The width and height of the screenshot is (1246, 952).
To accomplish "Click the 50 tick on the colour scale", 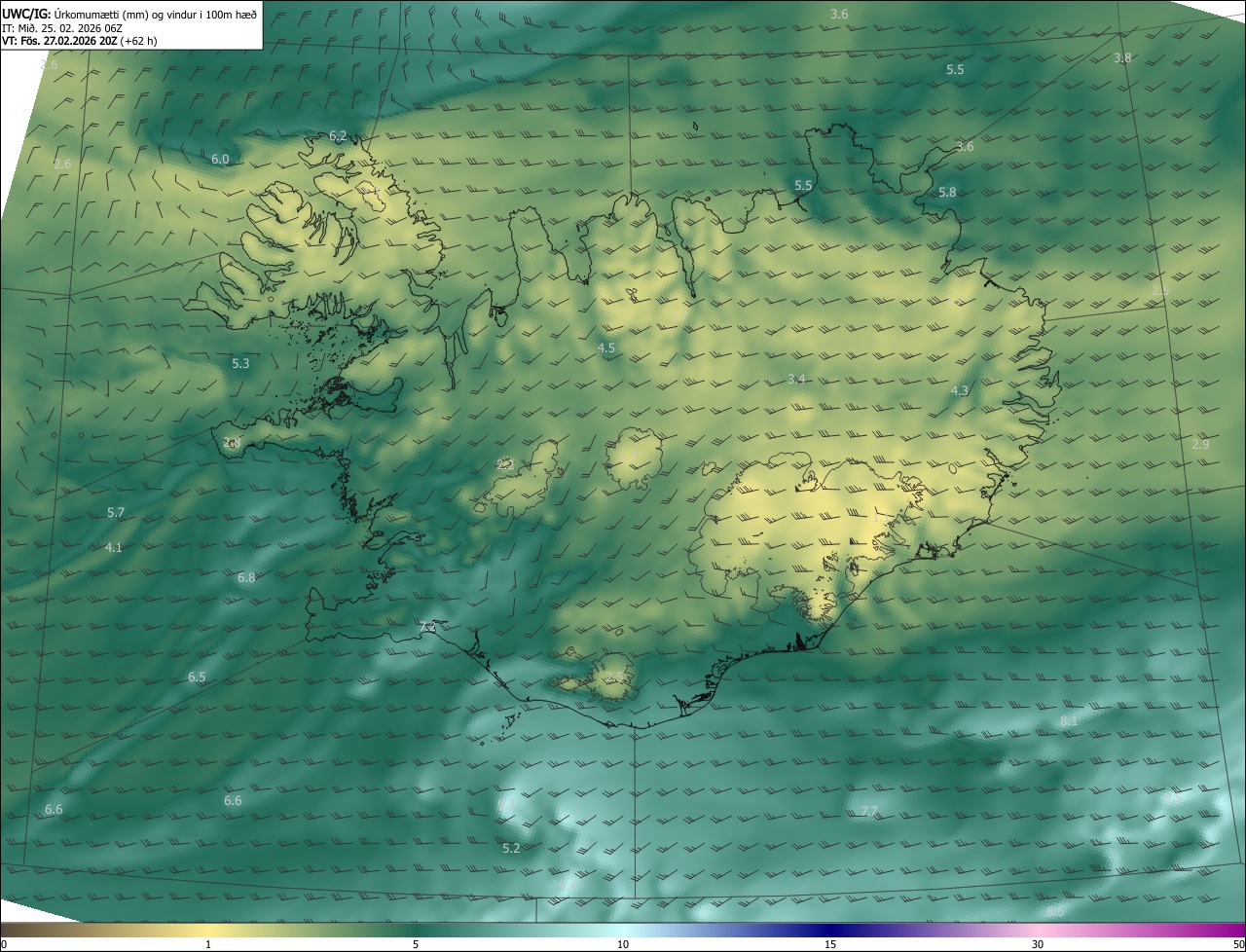I will (1238, 945).
